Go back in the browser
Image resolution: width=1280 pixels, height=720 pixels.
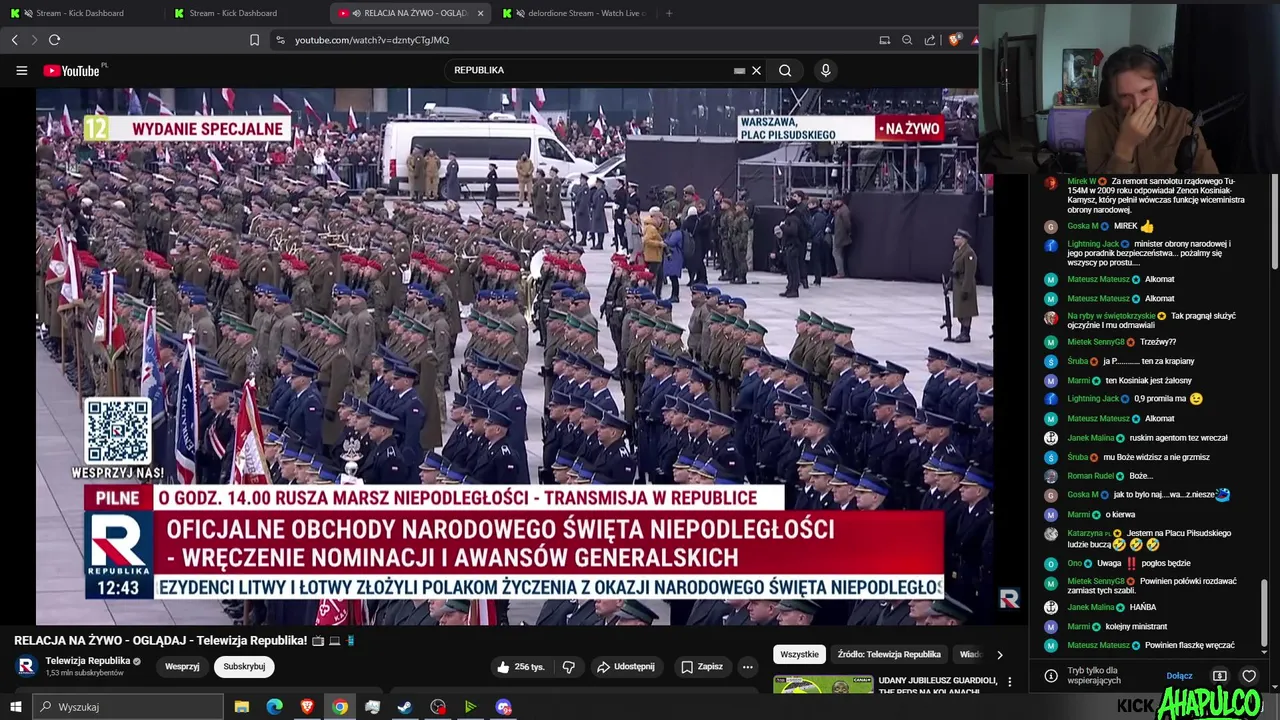[x=14, y=40]
